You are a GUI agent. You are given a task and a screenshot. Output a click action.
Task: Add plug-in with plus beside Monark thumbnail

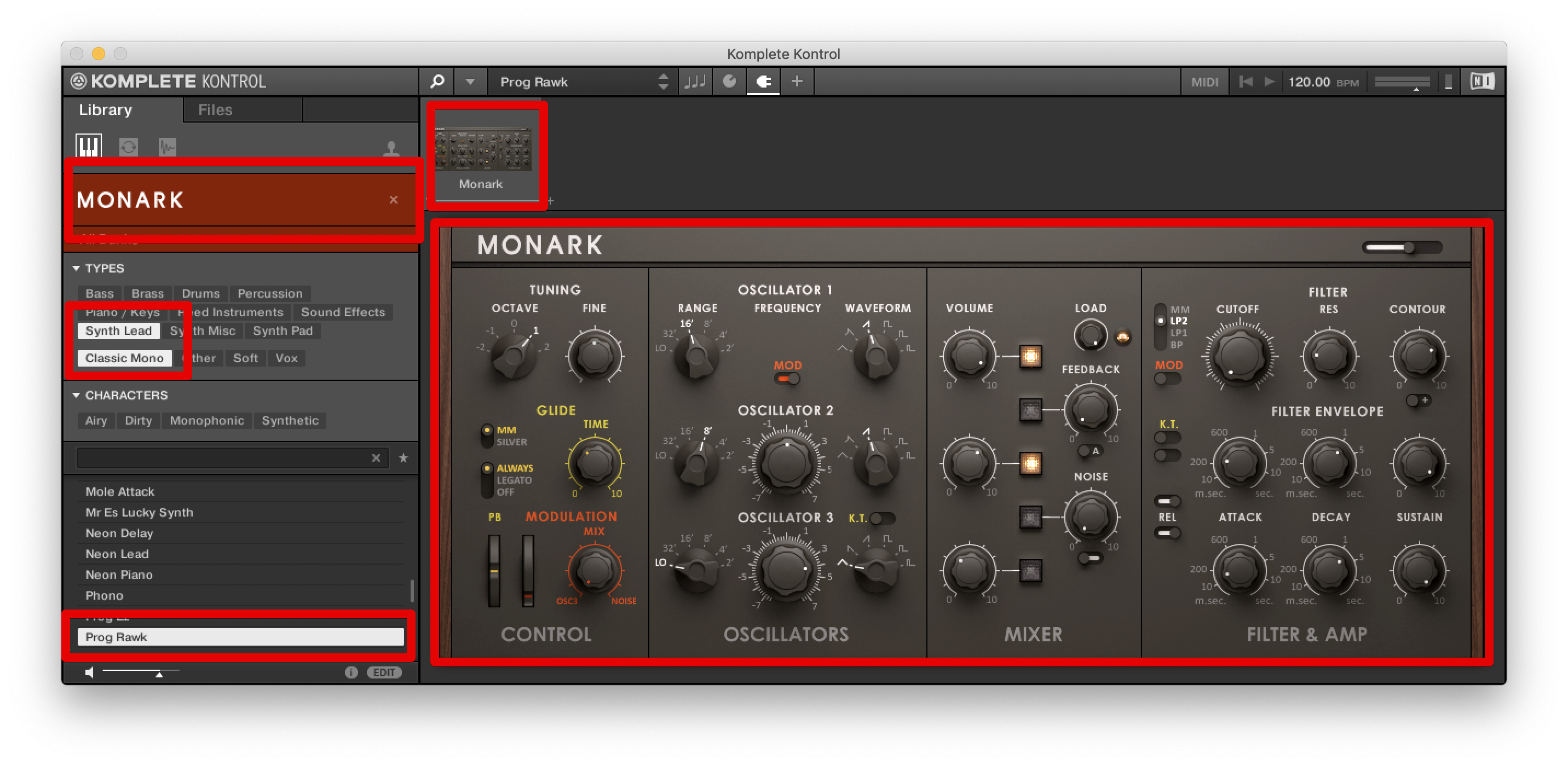550,201
